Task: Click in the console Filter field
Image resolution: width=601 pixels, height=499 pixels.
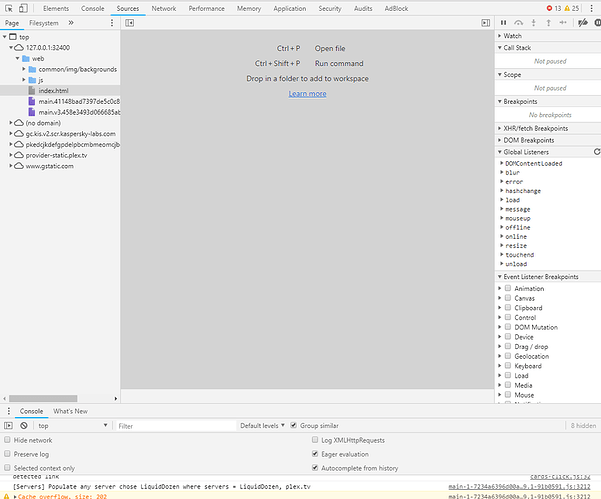Action: pyautogui.click(x=176, y=426)
